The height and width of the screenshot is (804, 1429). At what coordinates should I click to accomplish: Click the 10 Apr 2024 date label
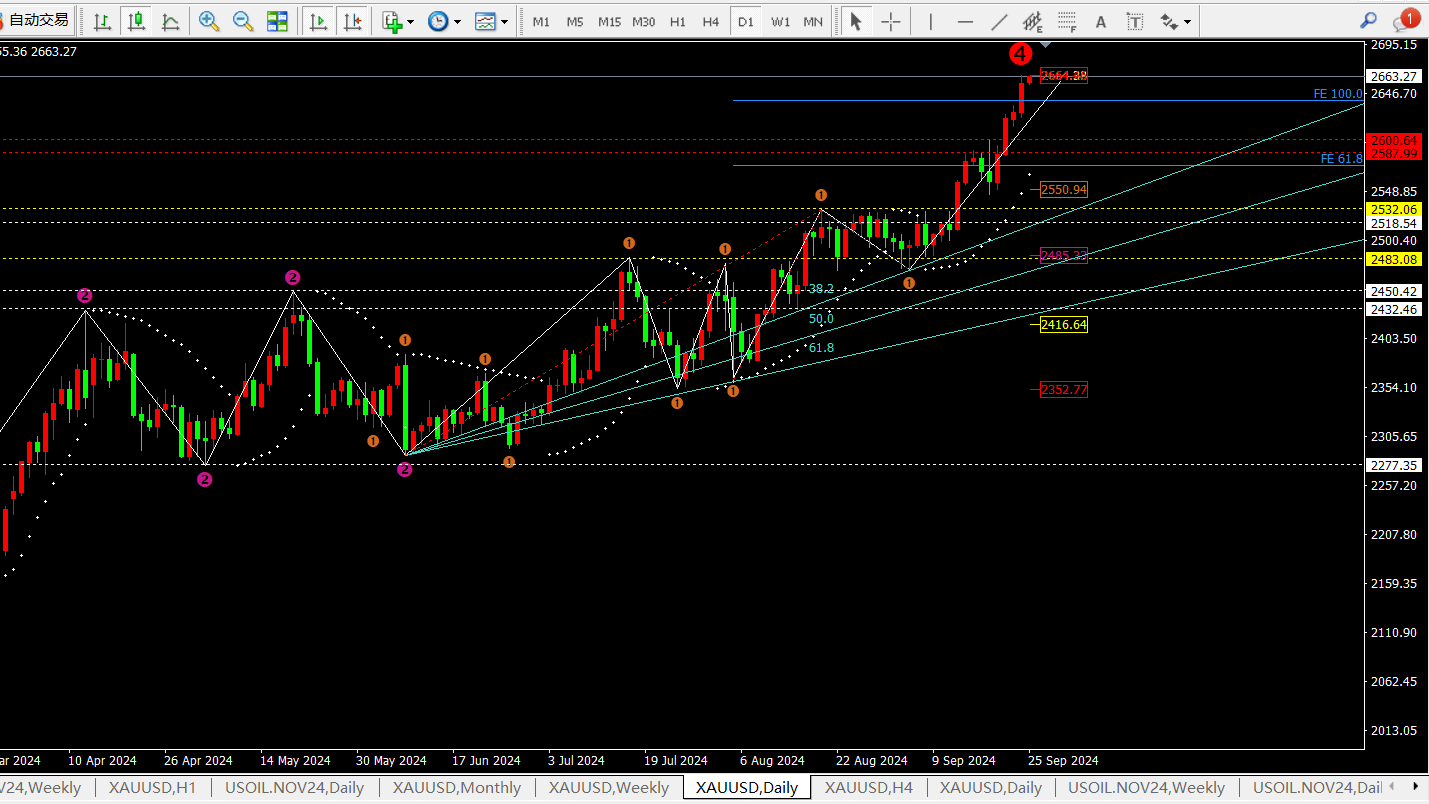click(x=102, y=761)
